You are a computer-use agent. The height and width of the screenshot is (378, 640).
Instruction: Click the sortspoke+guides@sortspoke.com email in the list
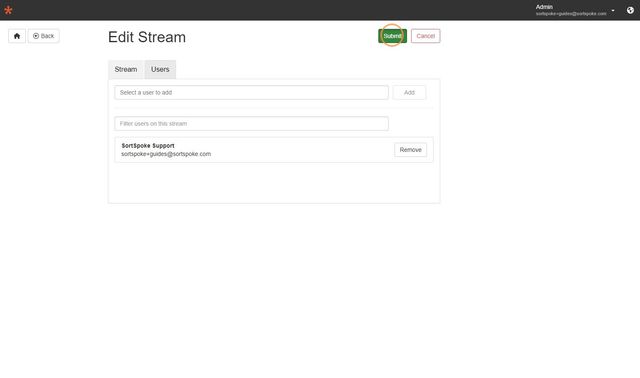[166, 154]
